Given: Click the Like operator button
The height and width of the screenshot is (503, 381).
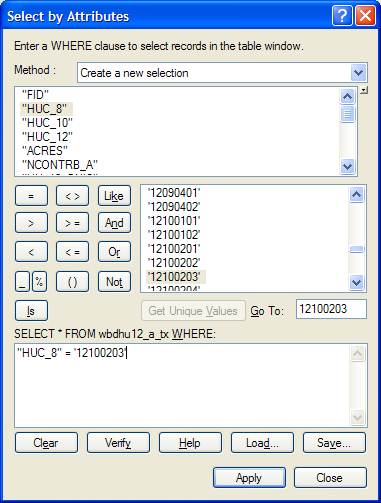Looking at the screenshot, I should tap(114, 196).
